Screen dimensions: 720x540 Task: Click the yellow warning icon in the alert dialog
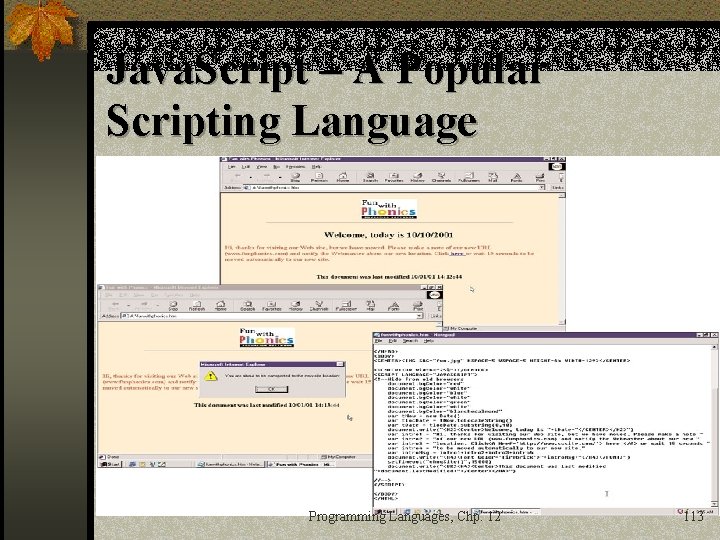tap(210, 376)
